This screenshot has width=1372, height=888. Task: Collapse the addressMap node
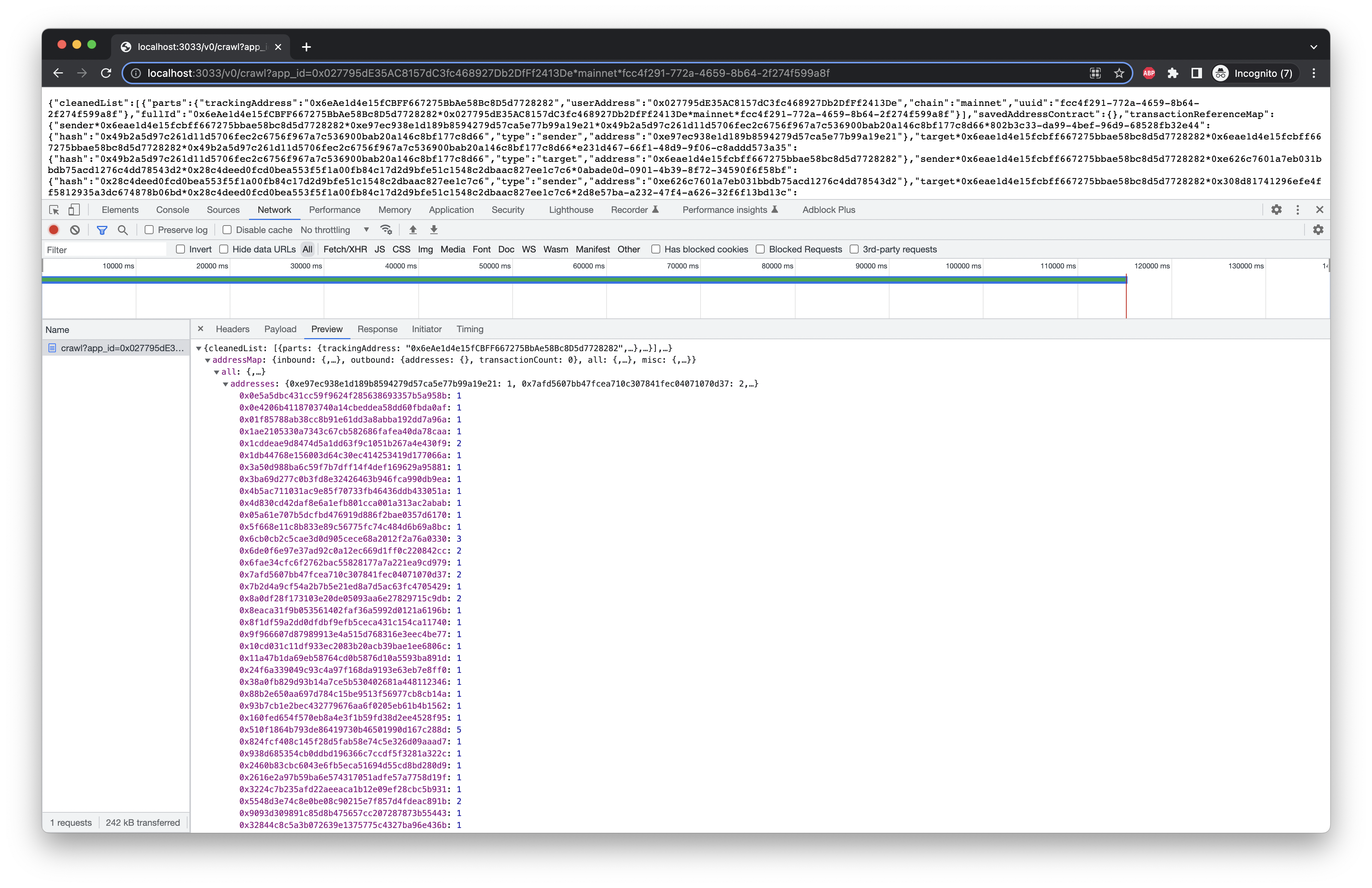click(x=208, y=360)
